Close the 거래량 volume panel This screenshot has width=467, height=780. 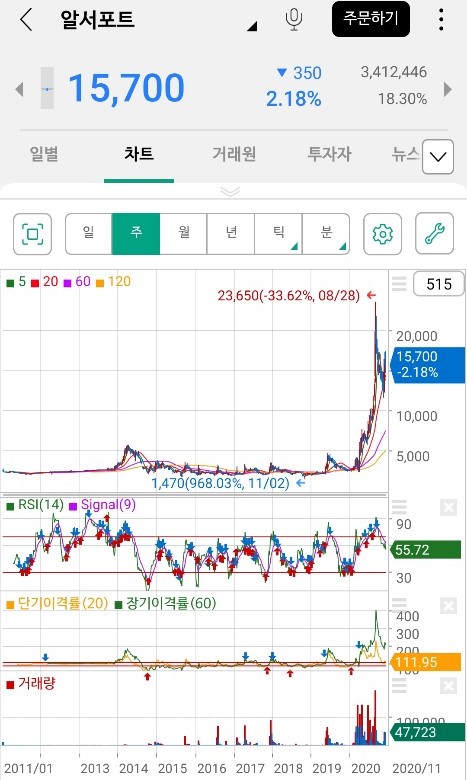(x=448, y=686)
